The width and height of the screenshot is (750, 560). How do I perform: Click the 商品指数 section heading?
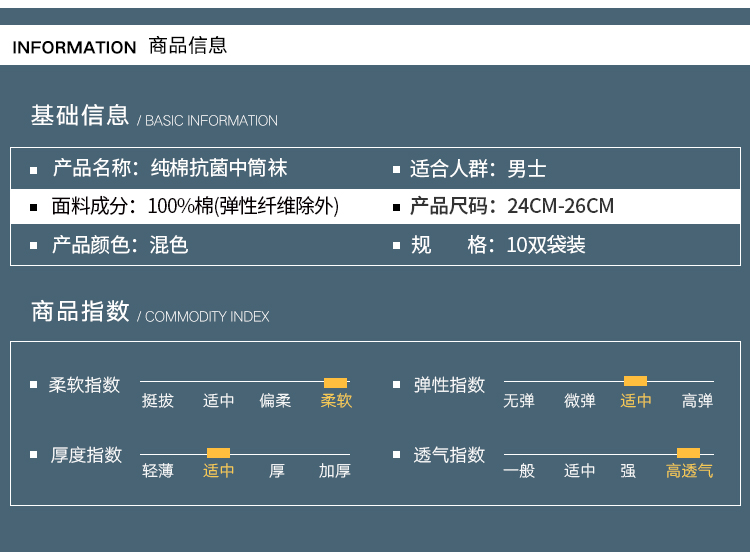tap(80, 312)
